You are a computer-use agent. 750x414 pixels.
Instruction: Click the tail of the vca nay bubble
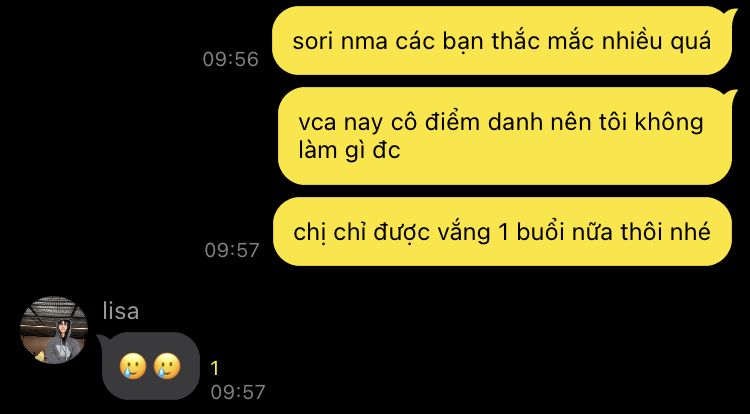730,95
